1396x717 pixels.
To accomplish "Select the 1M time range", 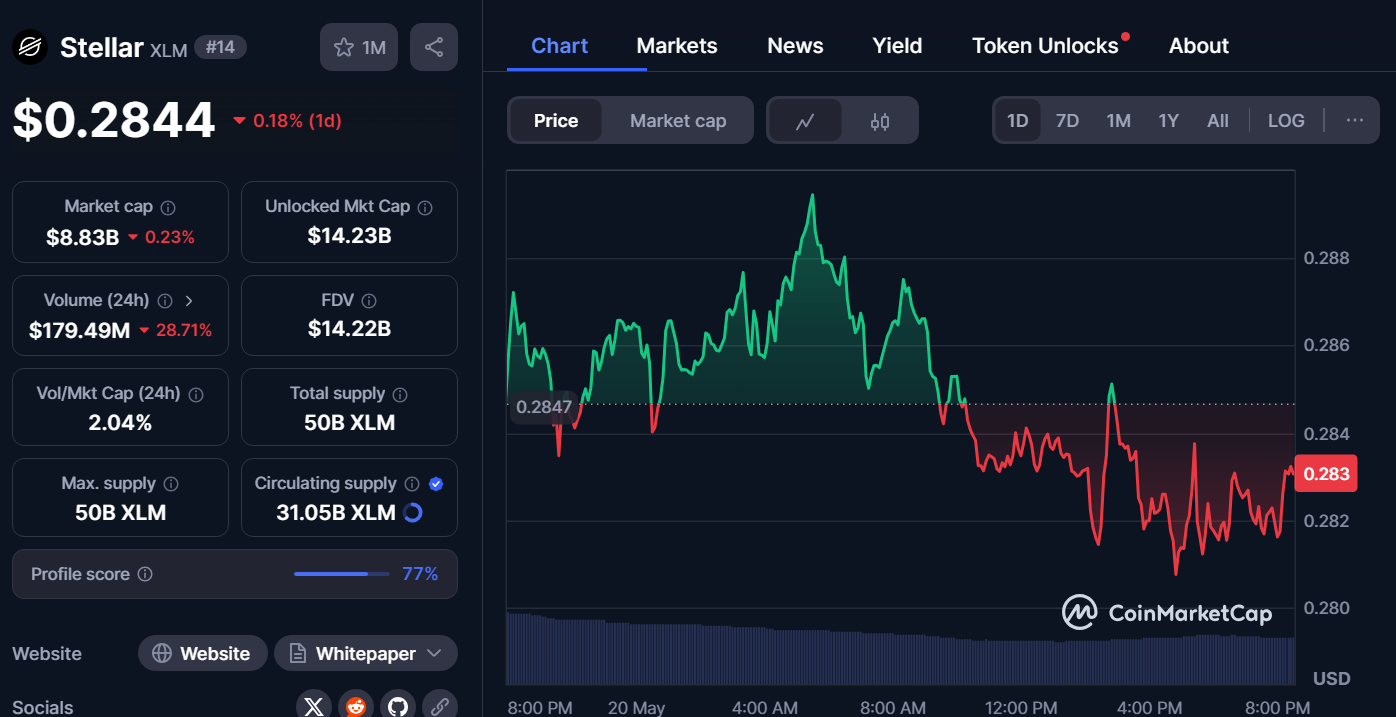I will [1118, 121].
